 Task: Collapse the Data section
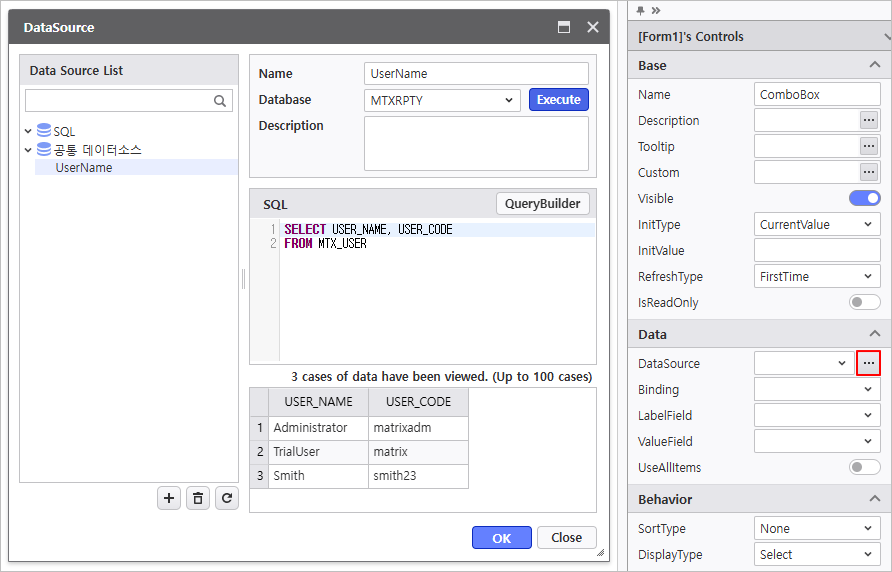point(875,334)
